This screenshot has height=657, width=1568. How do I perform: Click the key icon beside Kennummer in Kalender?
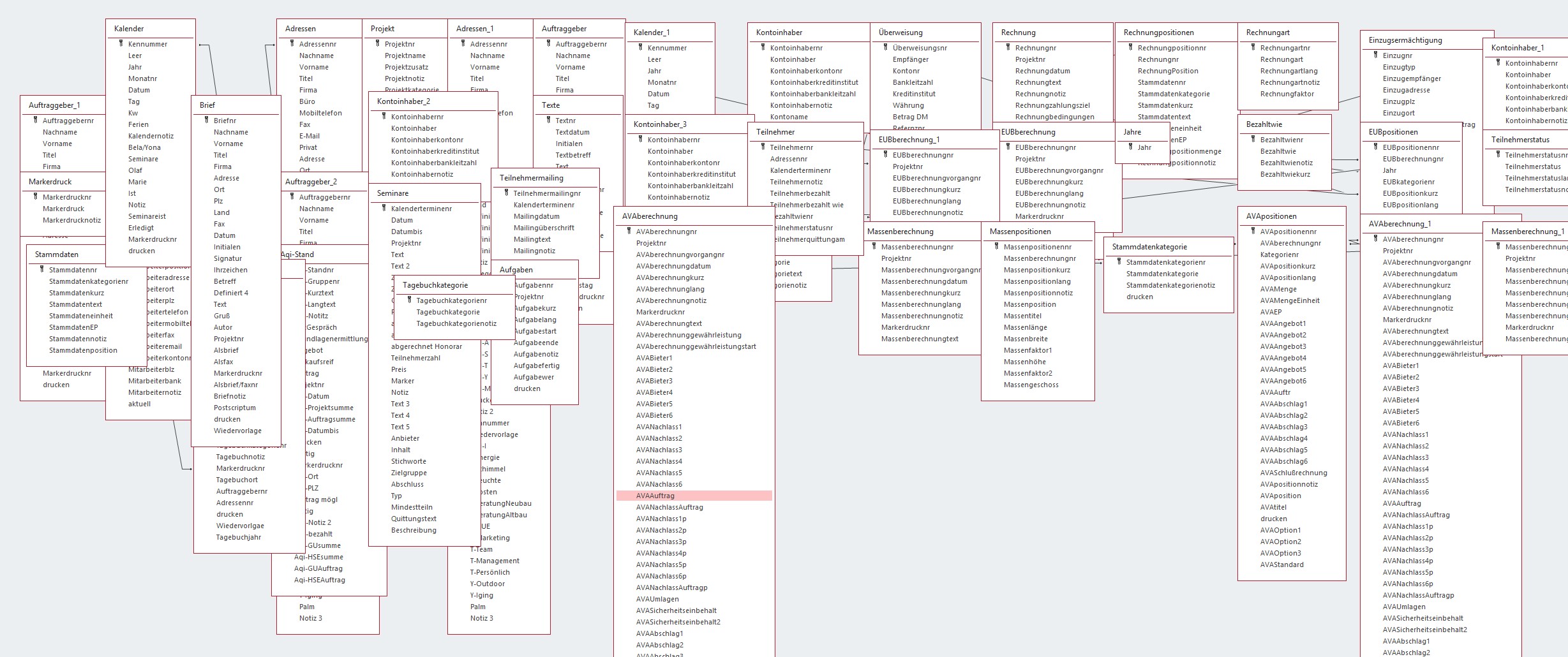(x=121, y=44)
